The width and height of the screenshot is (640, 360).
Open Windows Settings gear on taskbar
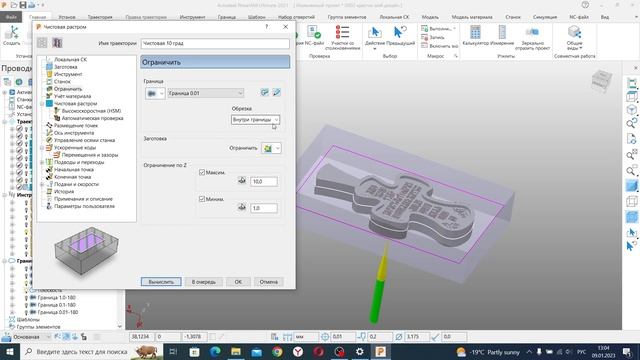(360, 351)
